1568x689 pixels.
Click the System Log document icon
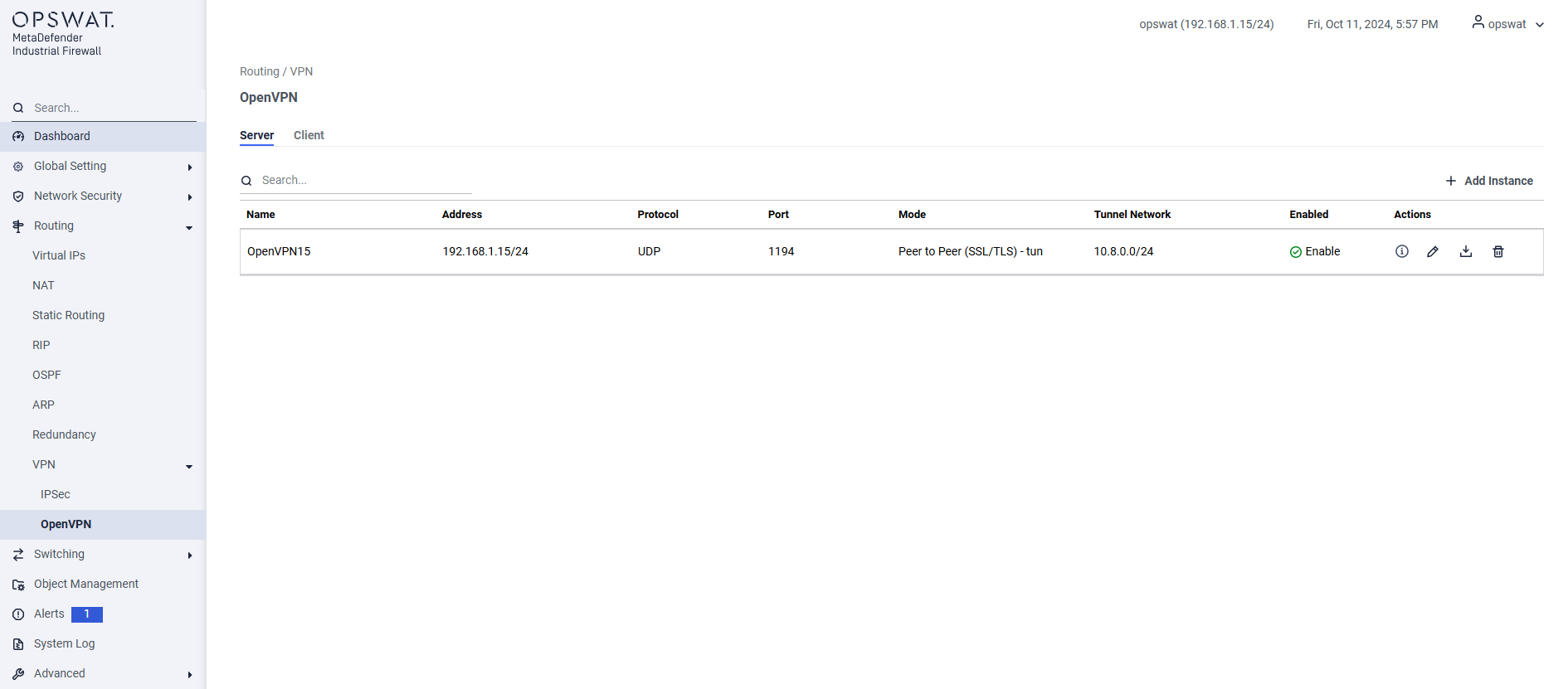18,644
